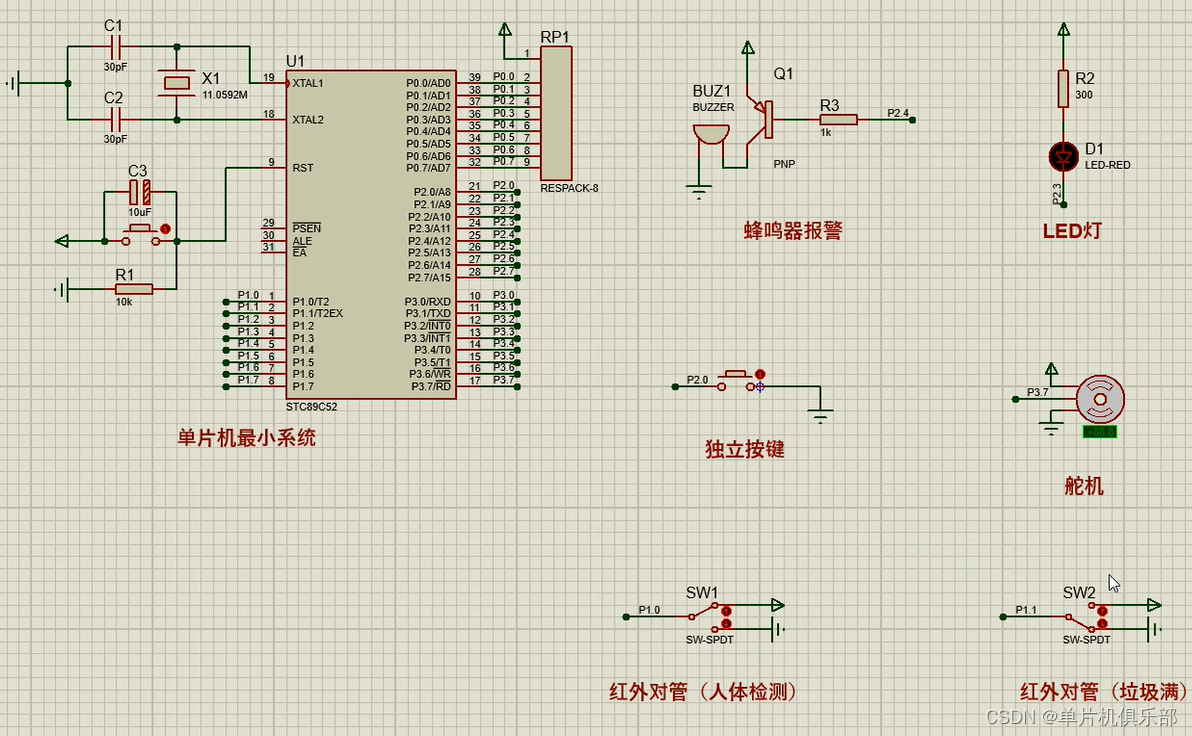Click the P3.7/RD pin label on U1
1192x736 pixels.
[431, 386]
